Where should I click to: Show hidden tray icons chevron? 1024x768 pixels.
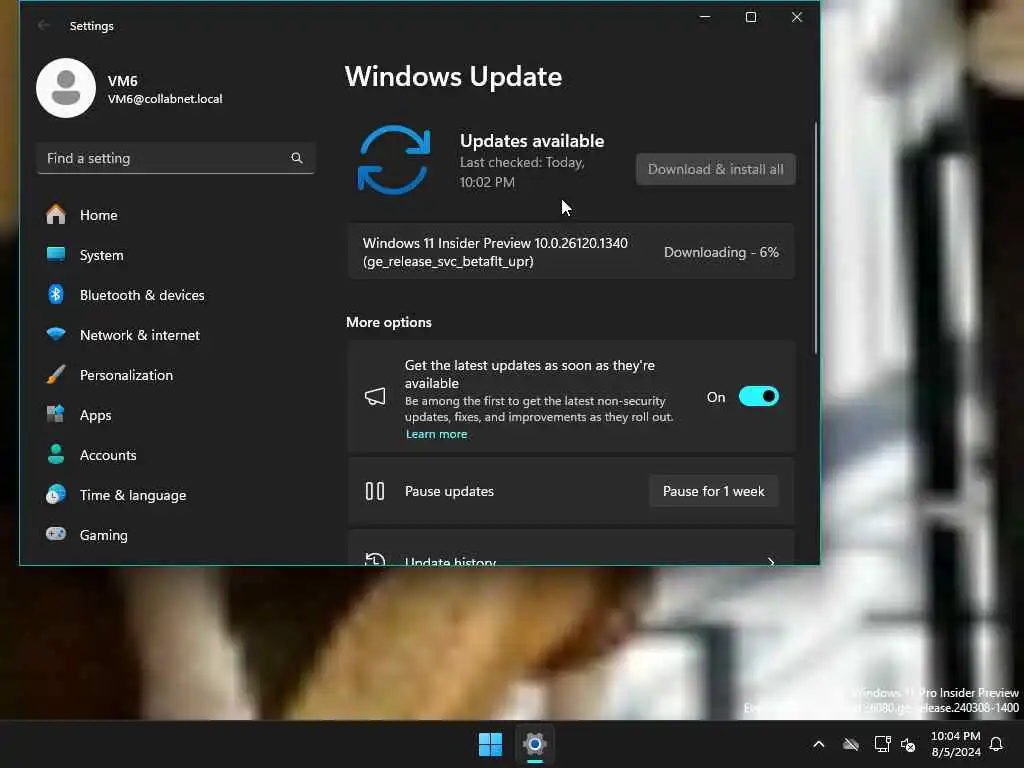[818, 744]
